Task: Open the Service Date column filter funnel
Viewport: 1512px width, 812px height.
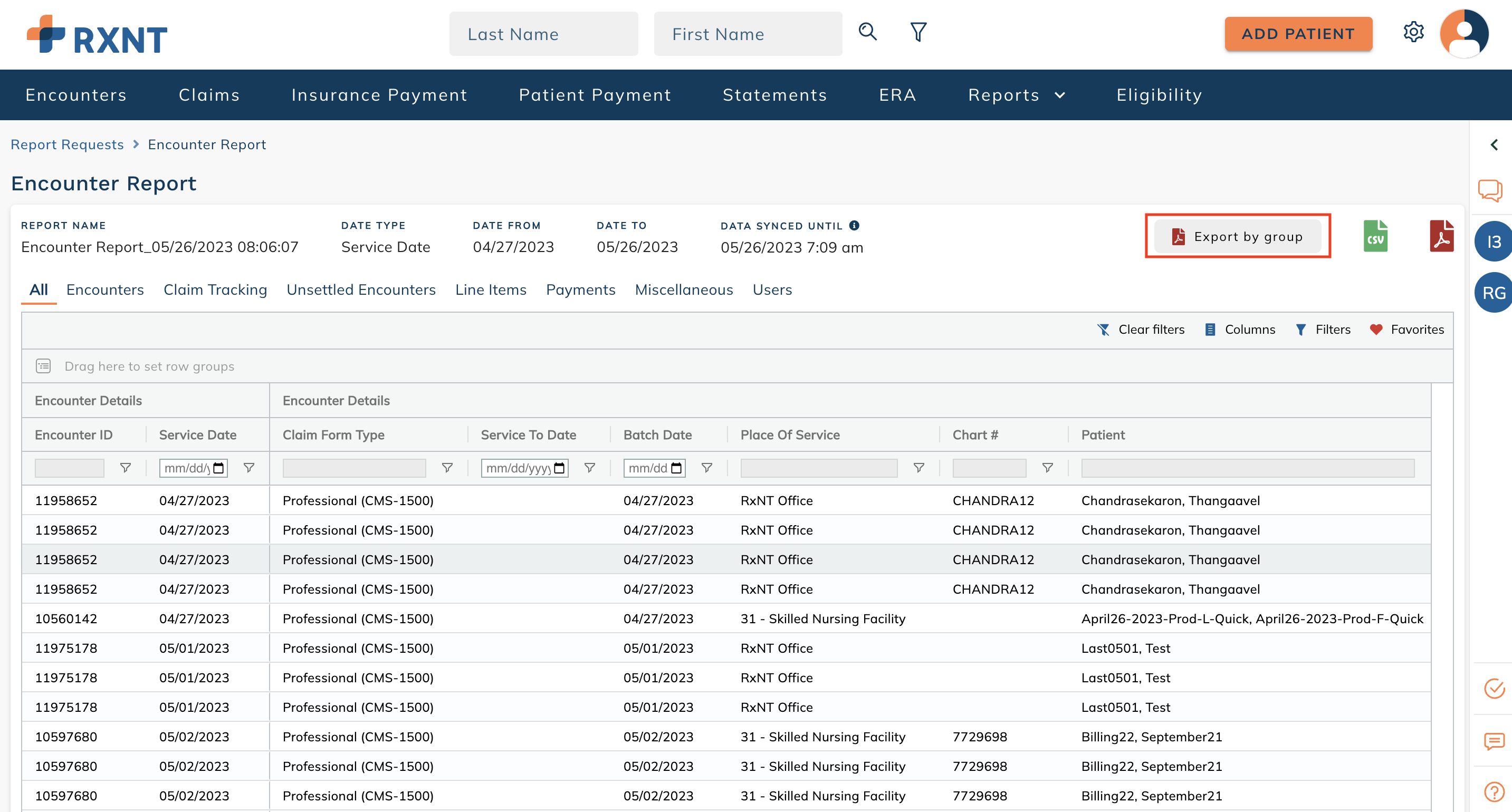Action: 249,468
